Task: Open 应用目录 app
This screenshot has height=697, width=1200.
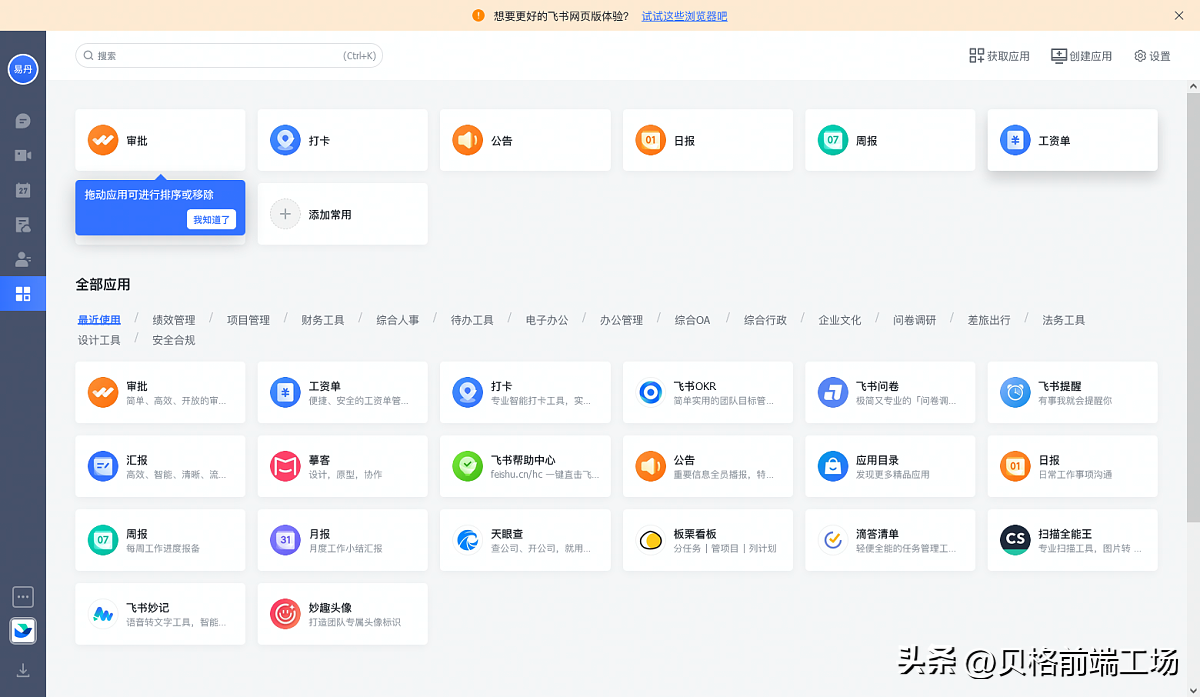Action: pos(890,466)
